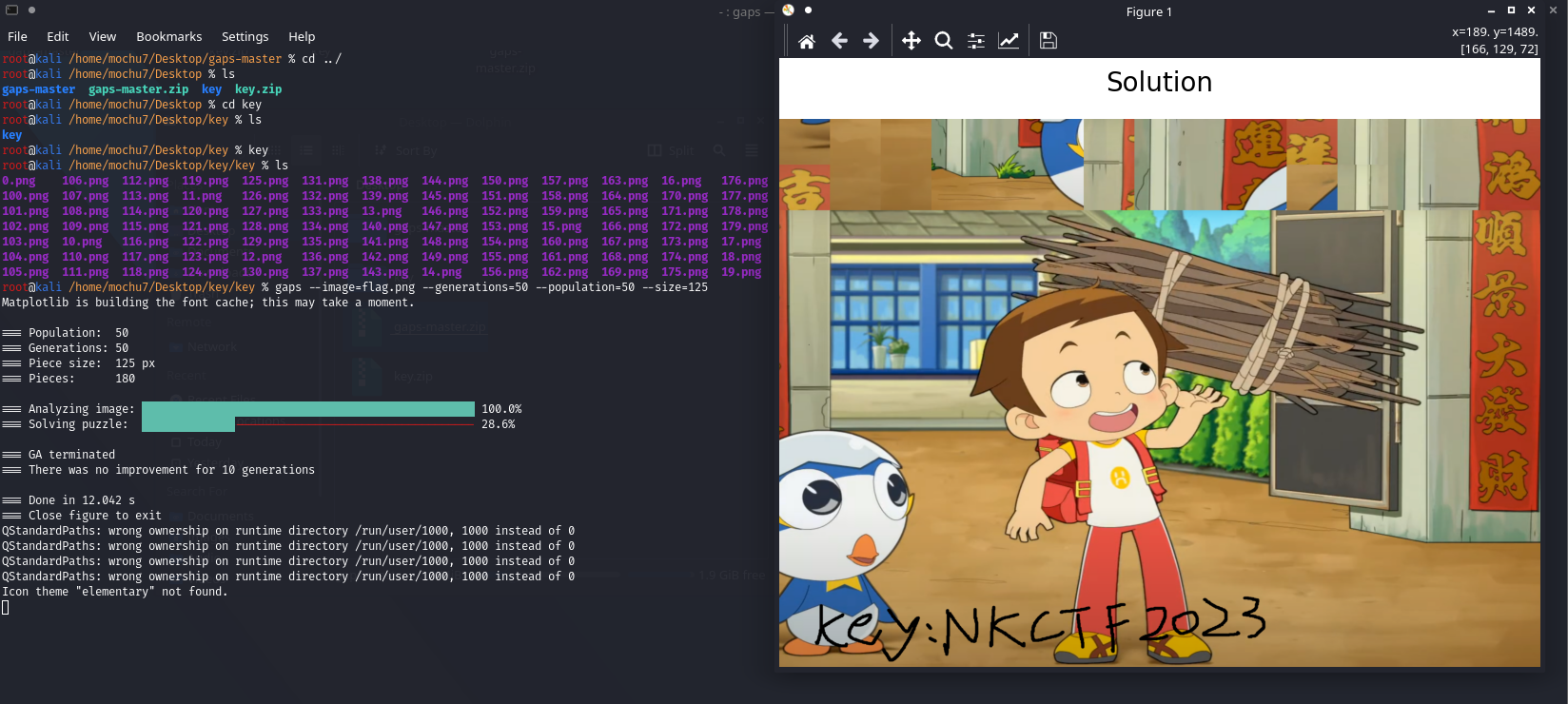Open the Edit menu in terminal
Screen dimensions: 1568x704
(58, 37)
